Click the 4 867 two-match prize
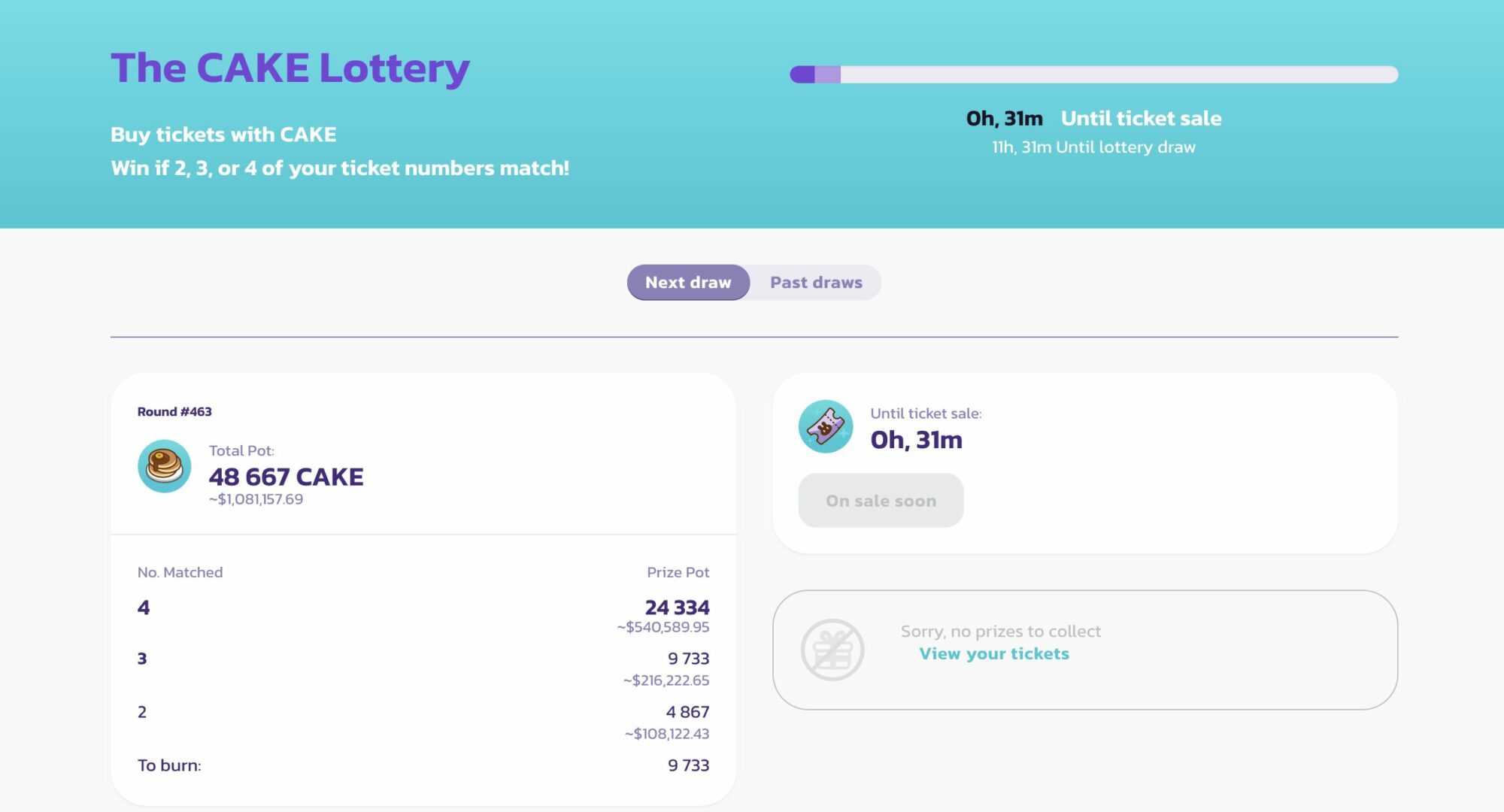1504x812 pixels. click(x=687, y=712)
